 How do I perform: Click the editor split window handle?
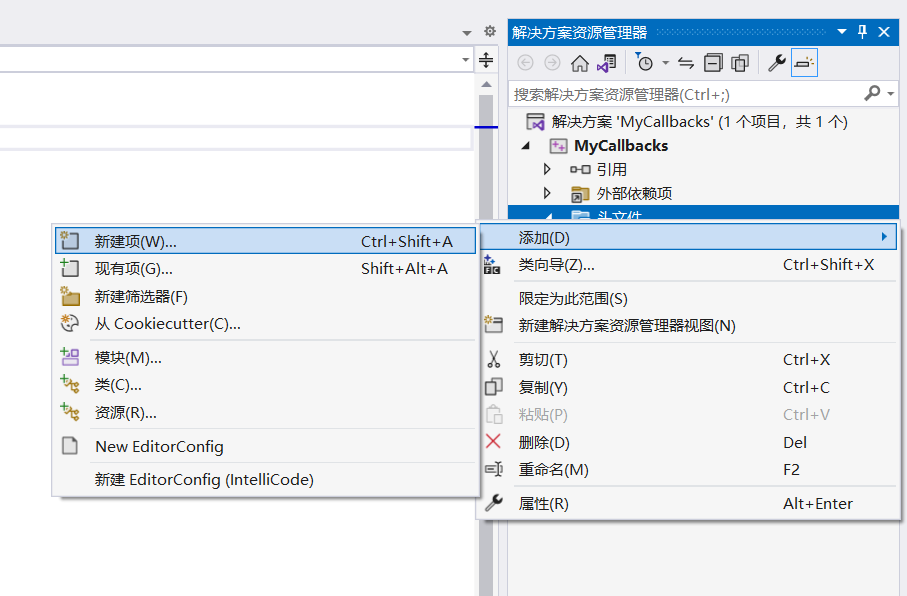pyautogui.click(x=486, y=60)
